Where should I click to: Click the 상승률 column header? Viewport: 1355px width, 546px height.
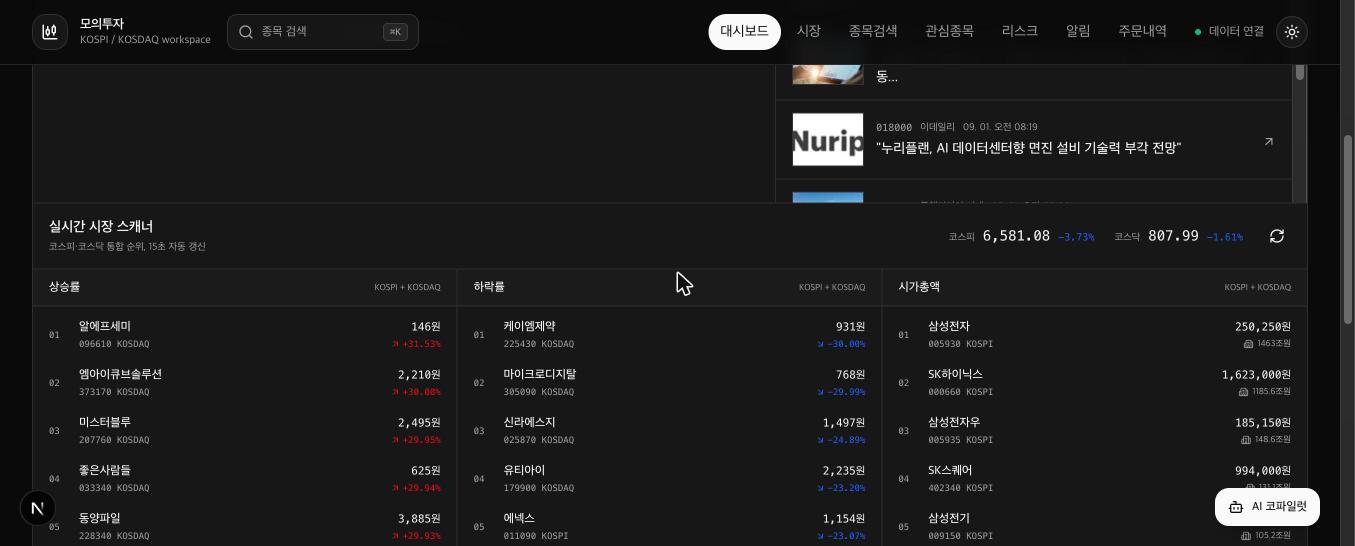64,287
